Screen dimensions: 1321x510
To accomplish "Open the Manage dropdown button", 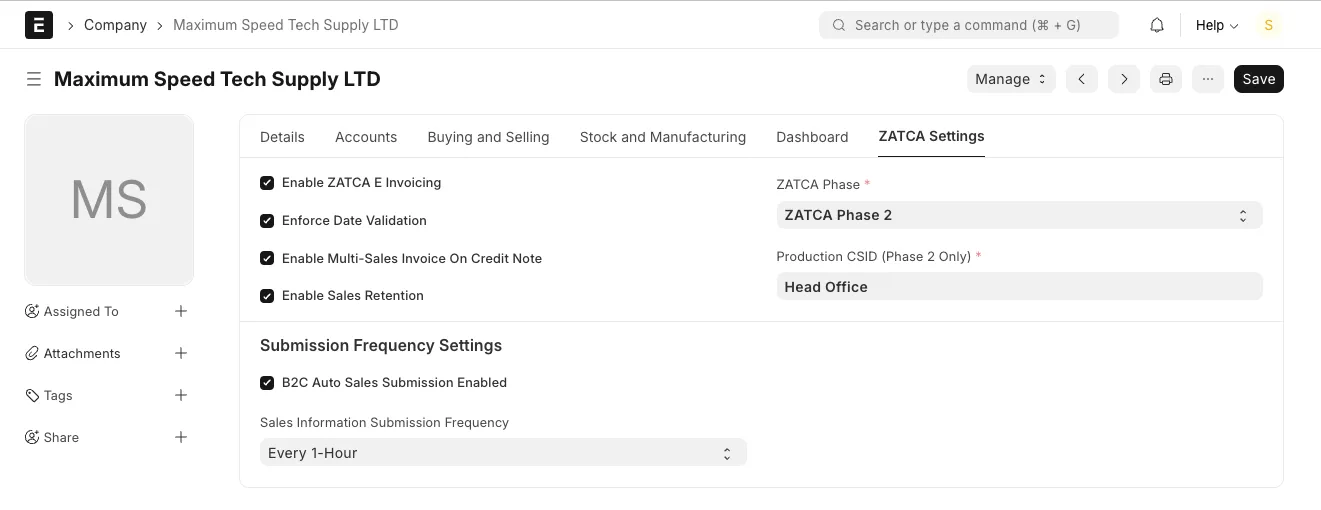I will point(1011,79).
